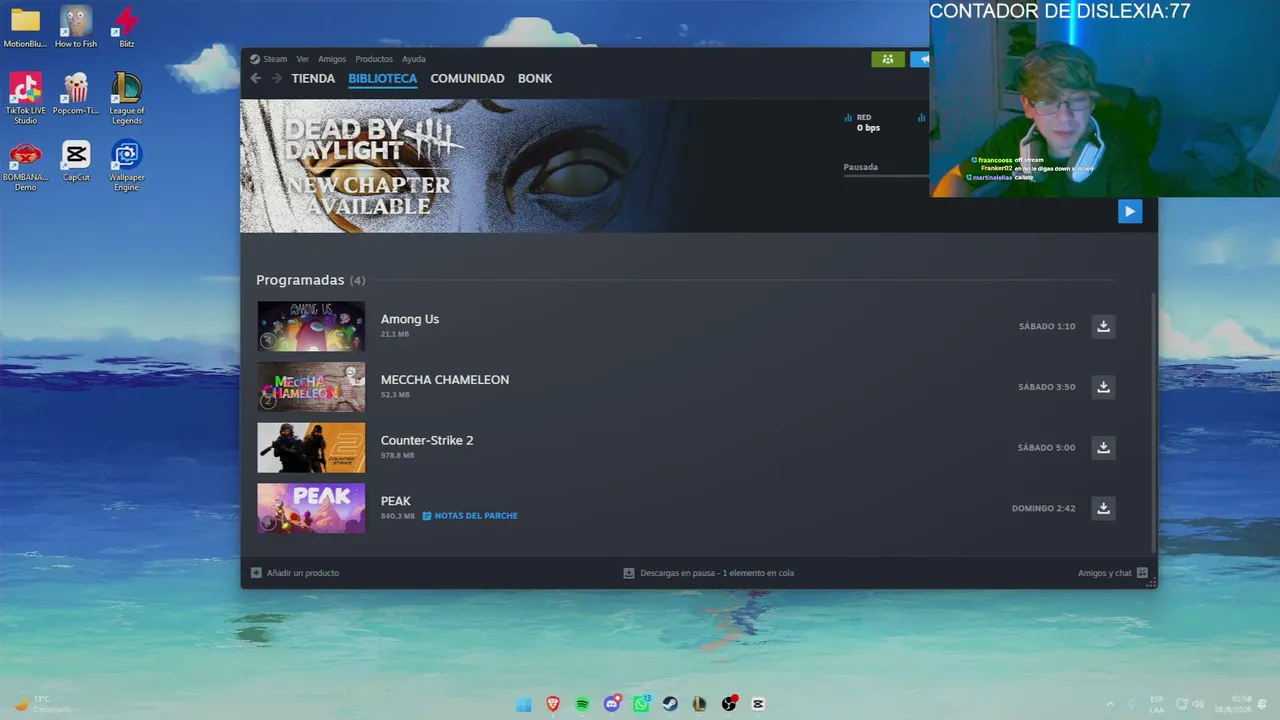Click the downloads list vertical scrollbar

pos(1153,423)
